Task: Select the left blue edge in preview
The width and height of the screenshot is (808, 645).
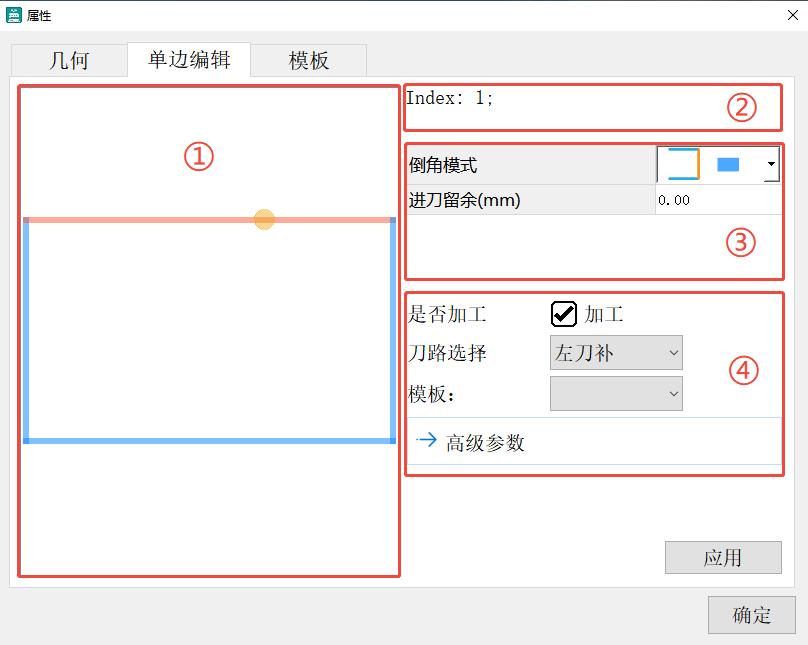Action: [26, 330]
